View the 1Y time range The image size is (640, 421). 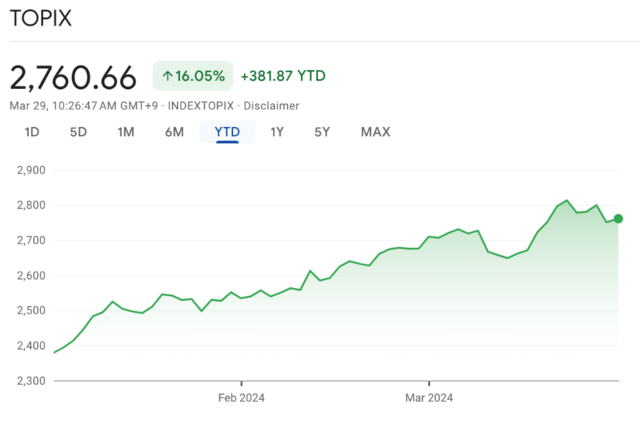tap(277, 132)
